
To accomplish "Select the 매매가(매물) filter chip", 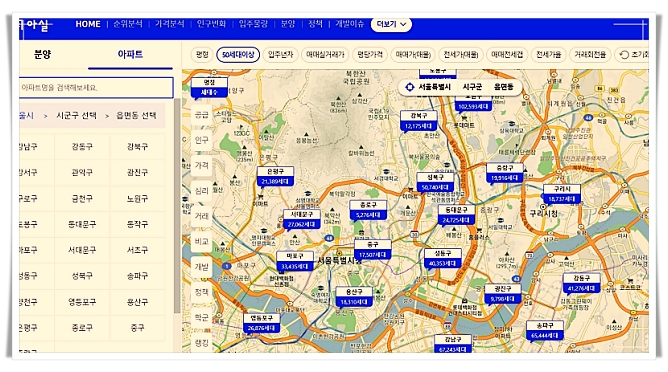I will (413, 55).
